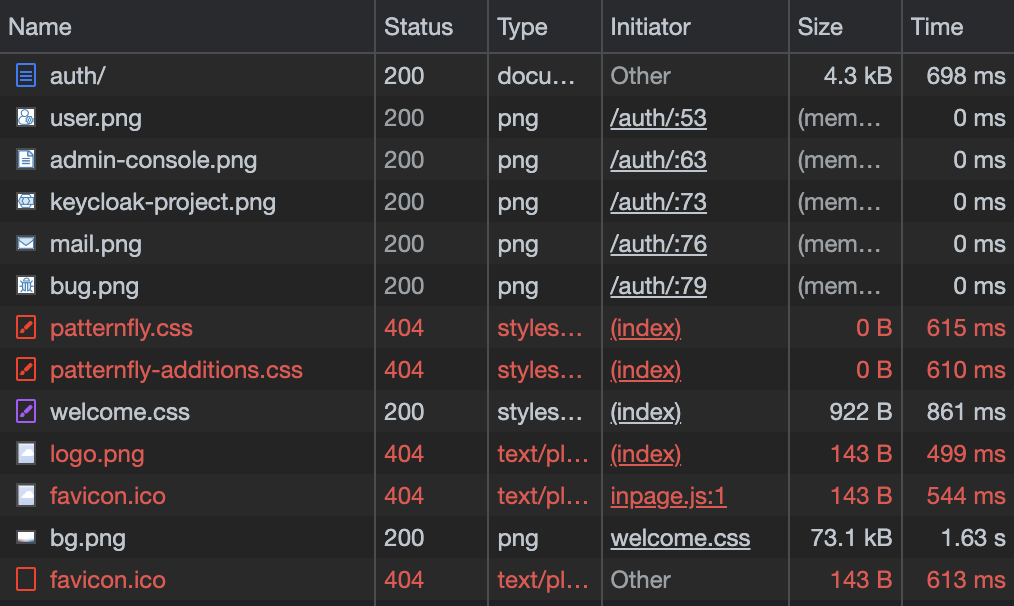Screen dimensions: 1014x606
Task: Select the user.png request name
Action: 96,118
